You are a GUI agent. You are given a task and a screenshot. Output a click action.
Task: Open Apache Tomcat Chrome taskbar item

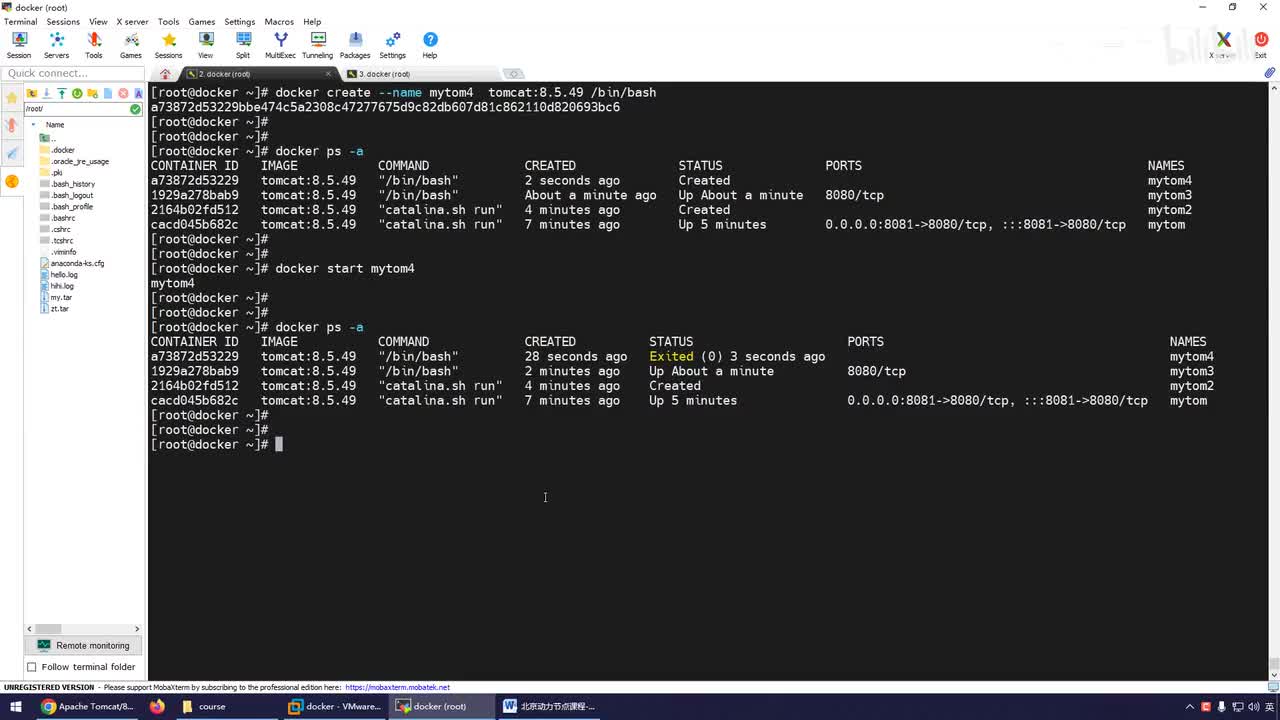point(87,706)
